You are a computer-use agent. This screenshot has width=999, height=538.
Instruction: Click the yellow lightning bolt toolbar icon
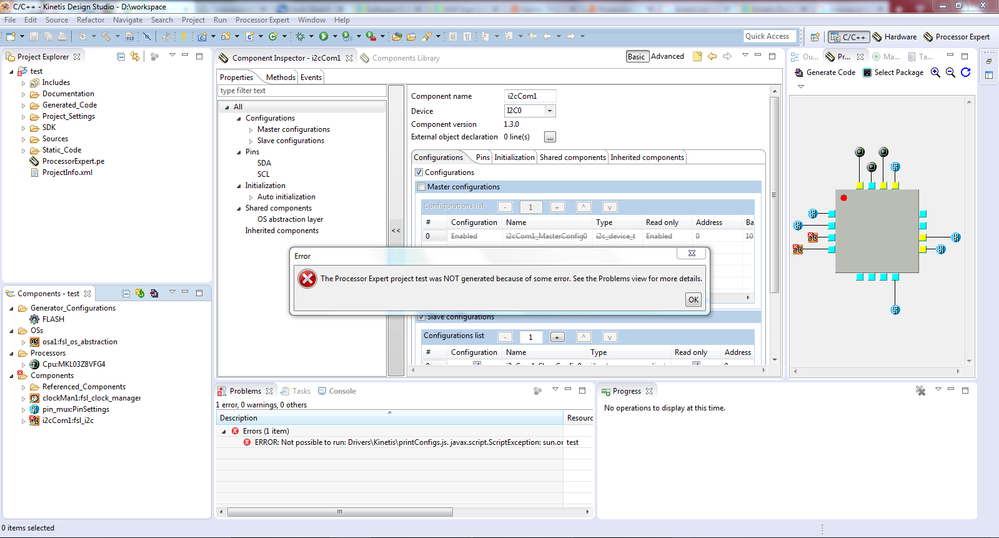(183, 37)
